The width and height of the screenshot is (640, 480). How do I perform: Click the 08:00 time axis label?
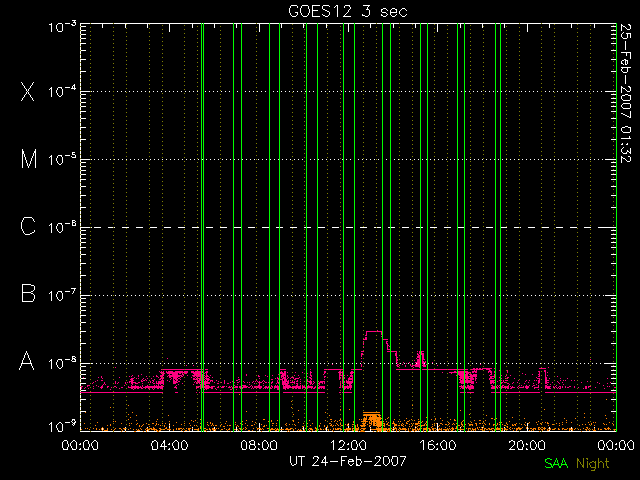259,444
